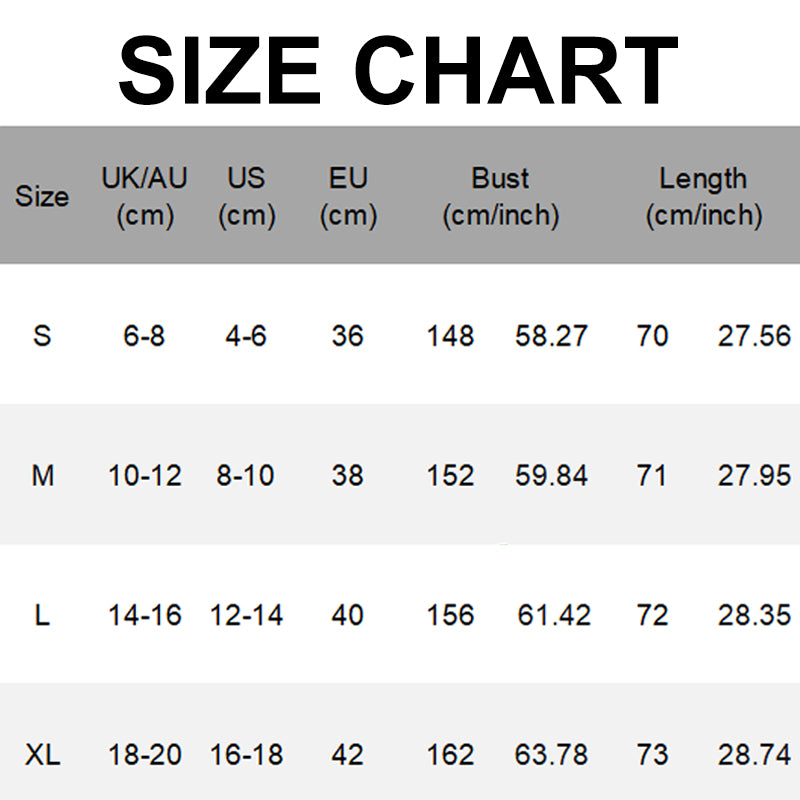Viewport: 800px width, 800px height.
Task: Select the Bust (cm/inch) header
Action: point(500,196)
